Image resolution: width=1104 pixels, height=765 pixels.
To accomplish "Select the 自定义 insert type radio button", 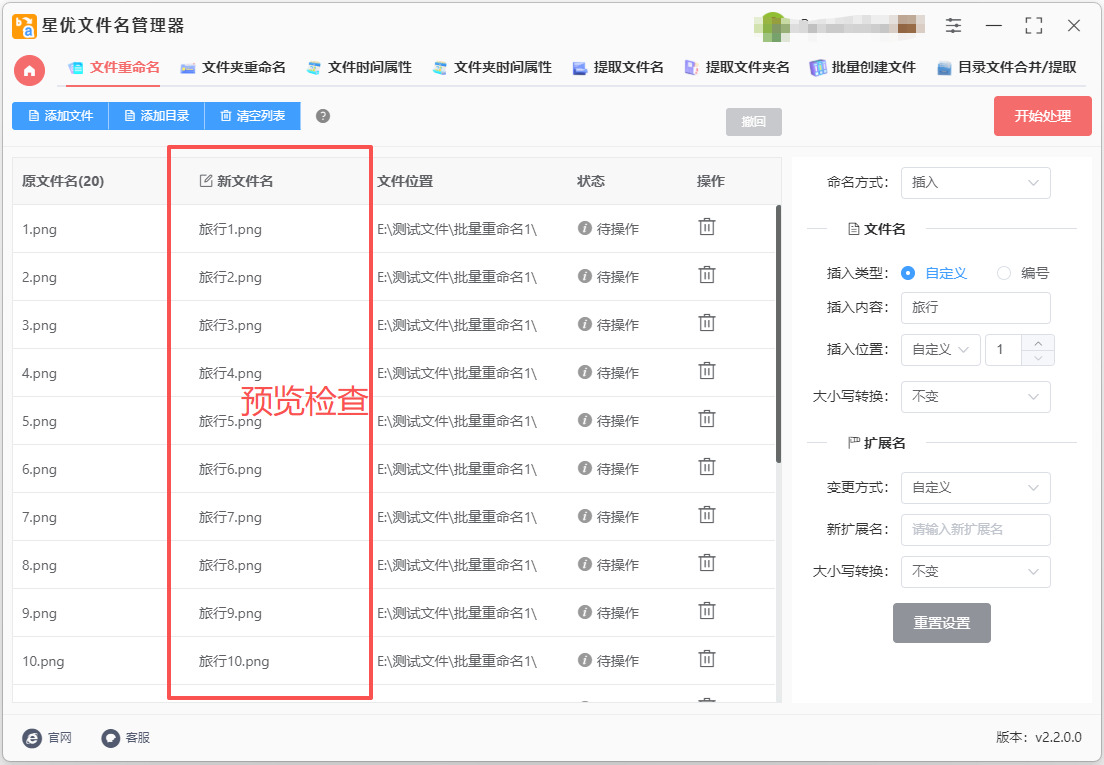I will click(908, 273).
